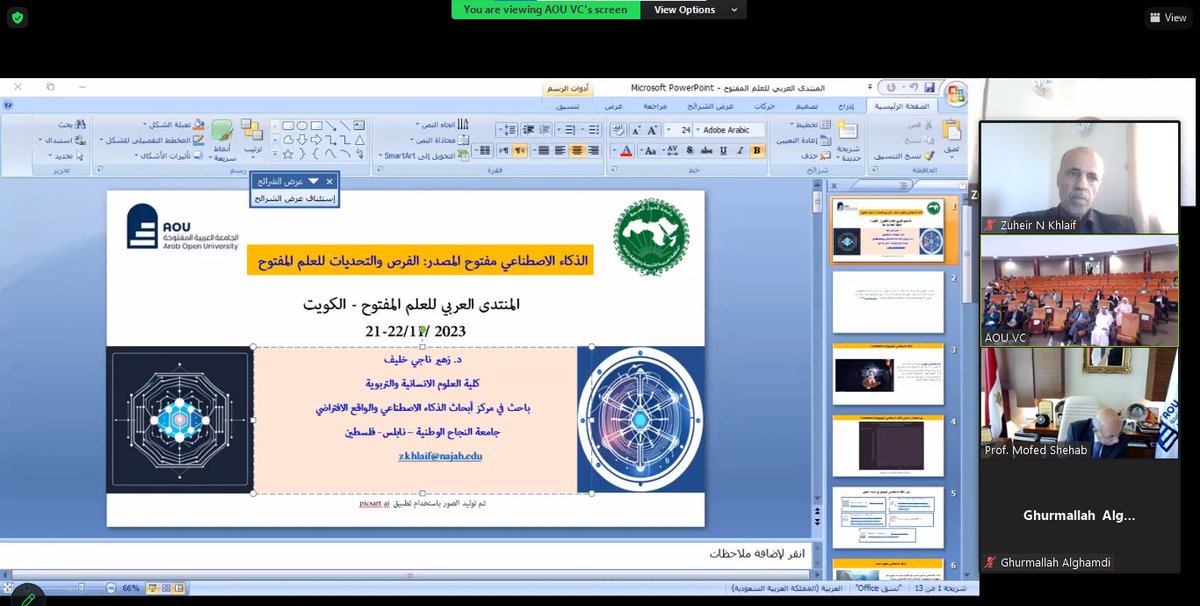The height and width of the screenshot is (606, 1200).
Task: Toggle text Shadow (S) formatting
Action: click(690, 150)
